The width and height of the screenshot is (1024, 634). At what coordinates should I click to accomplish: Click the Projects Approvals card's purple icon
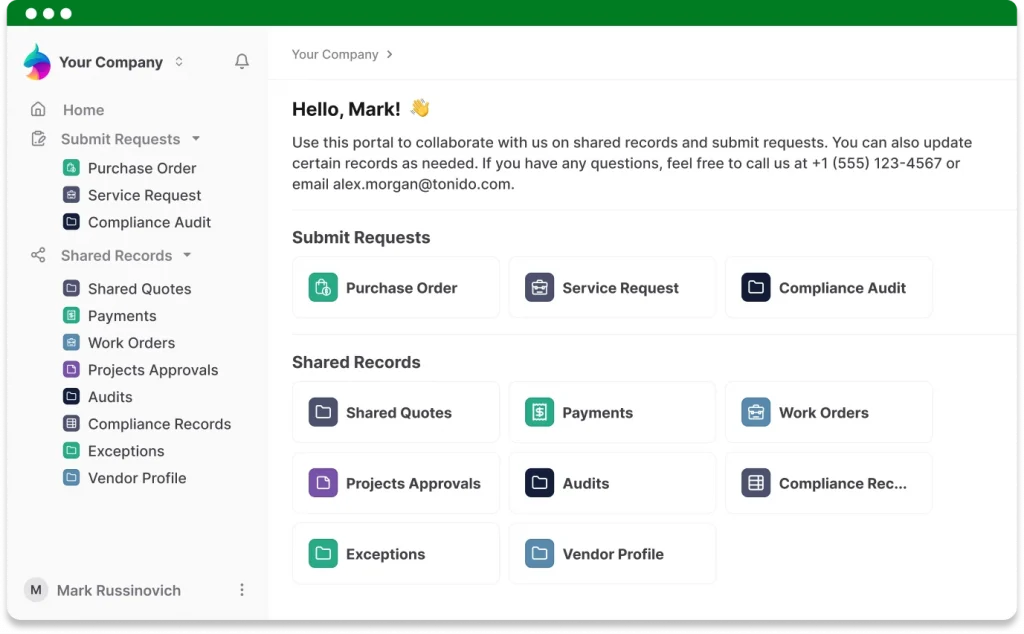(x=322, y=483)
